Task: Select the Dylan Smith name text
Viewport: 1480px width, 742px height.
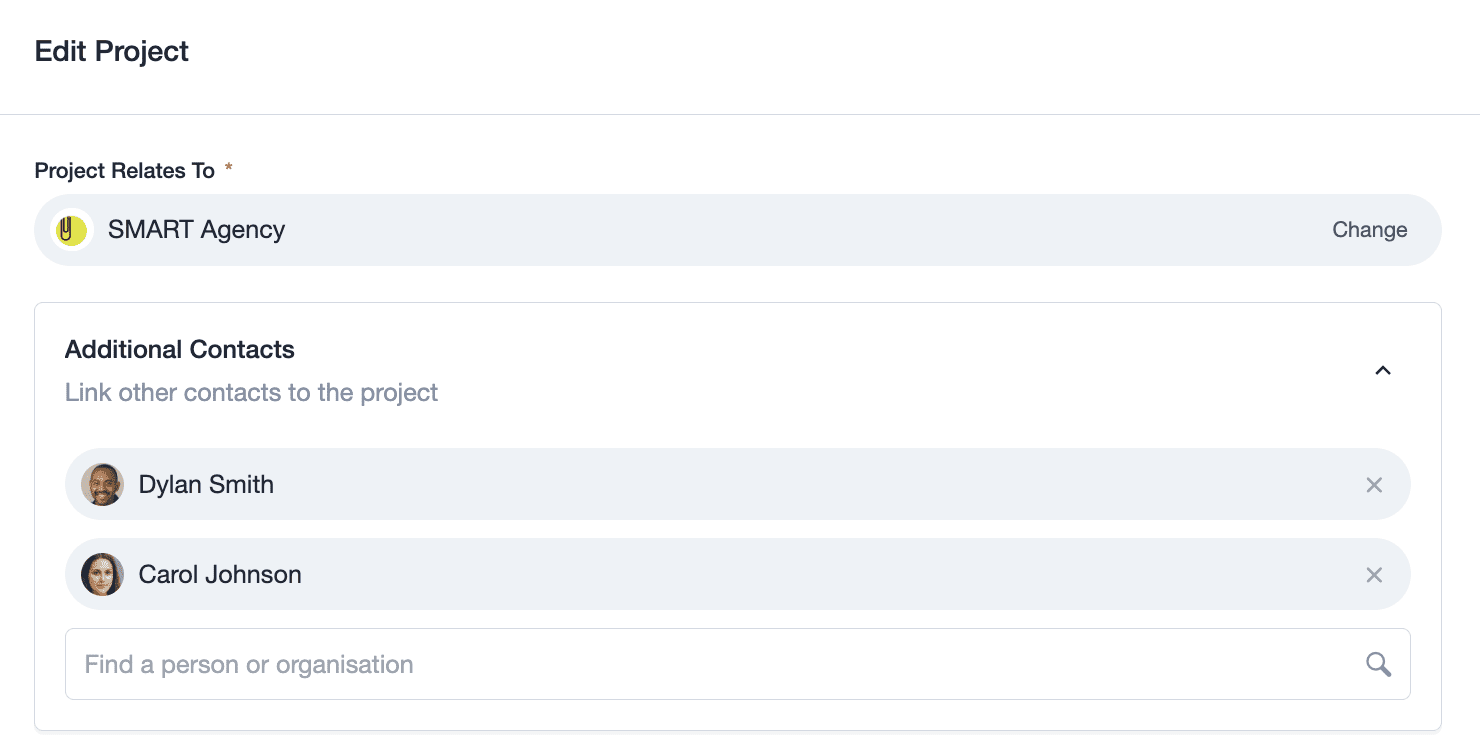Action: pos(206,484)
